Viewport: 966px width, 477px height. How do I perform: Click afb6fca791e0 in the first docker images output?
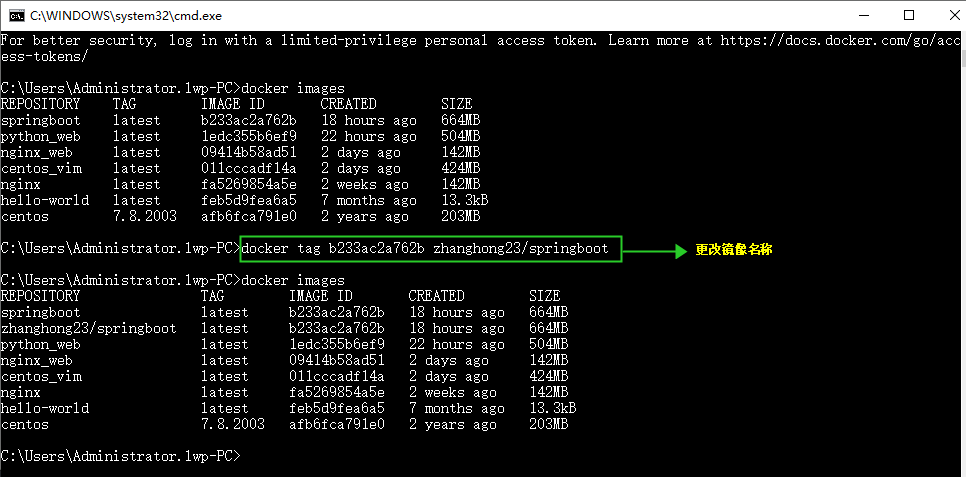(248, 217)
